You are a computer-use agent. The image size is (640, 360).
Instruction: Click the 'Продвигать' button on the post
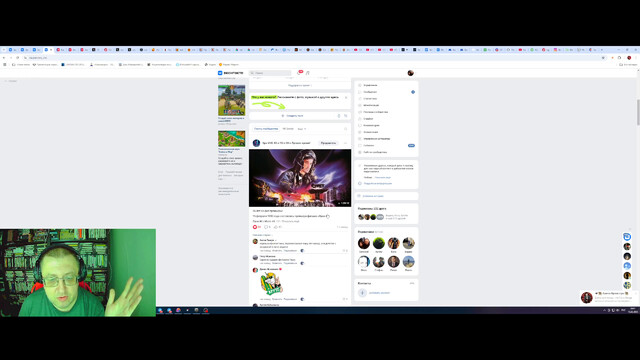328,143
